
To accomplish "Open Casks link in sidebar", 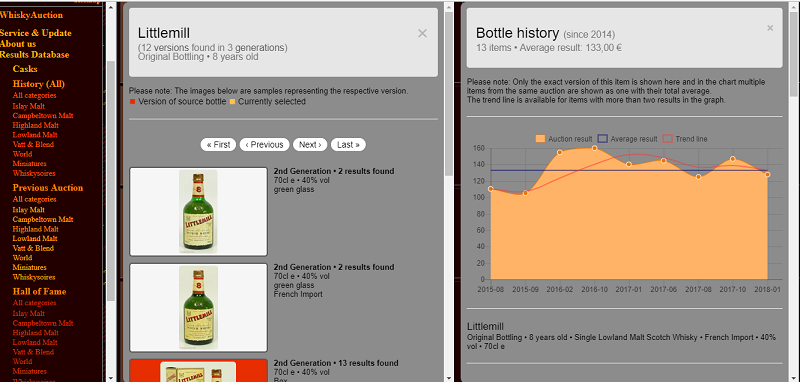I will [25, 69].
